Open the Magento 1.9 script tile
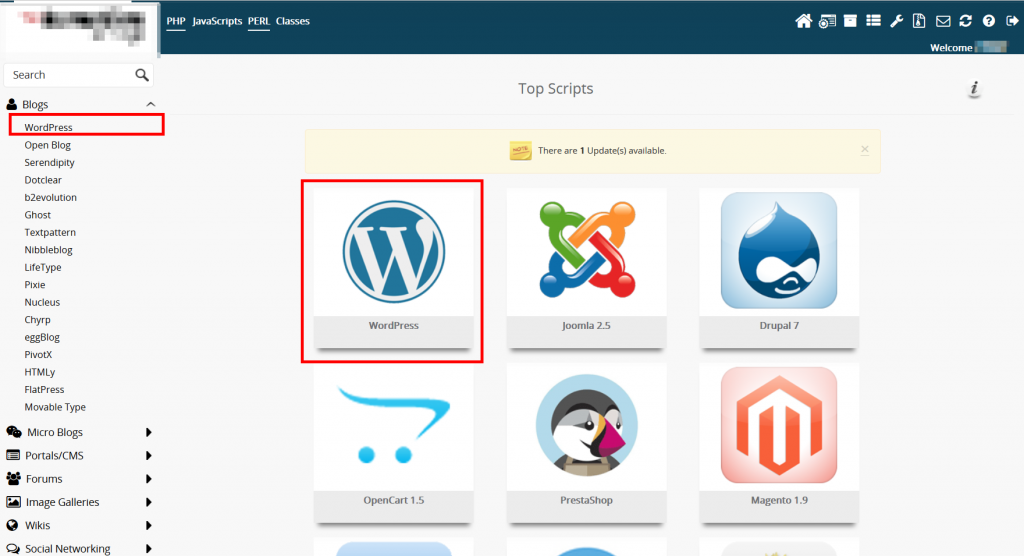The image size is (1024, 556). pos(779,443)
